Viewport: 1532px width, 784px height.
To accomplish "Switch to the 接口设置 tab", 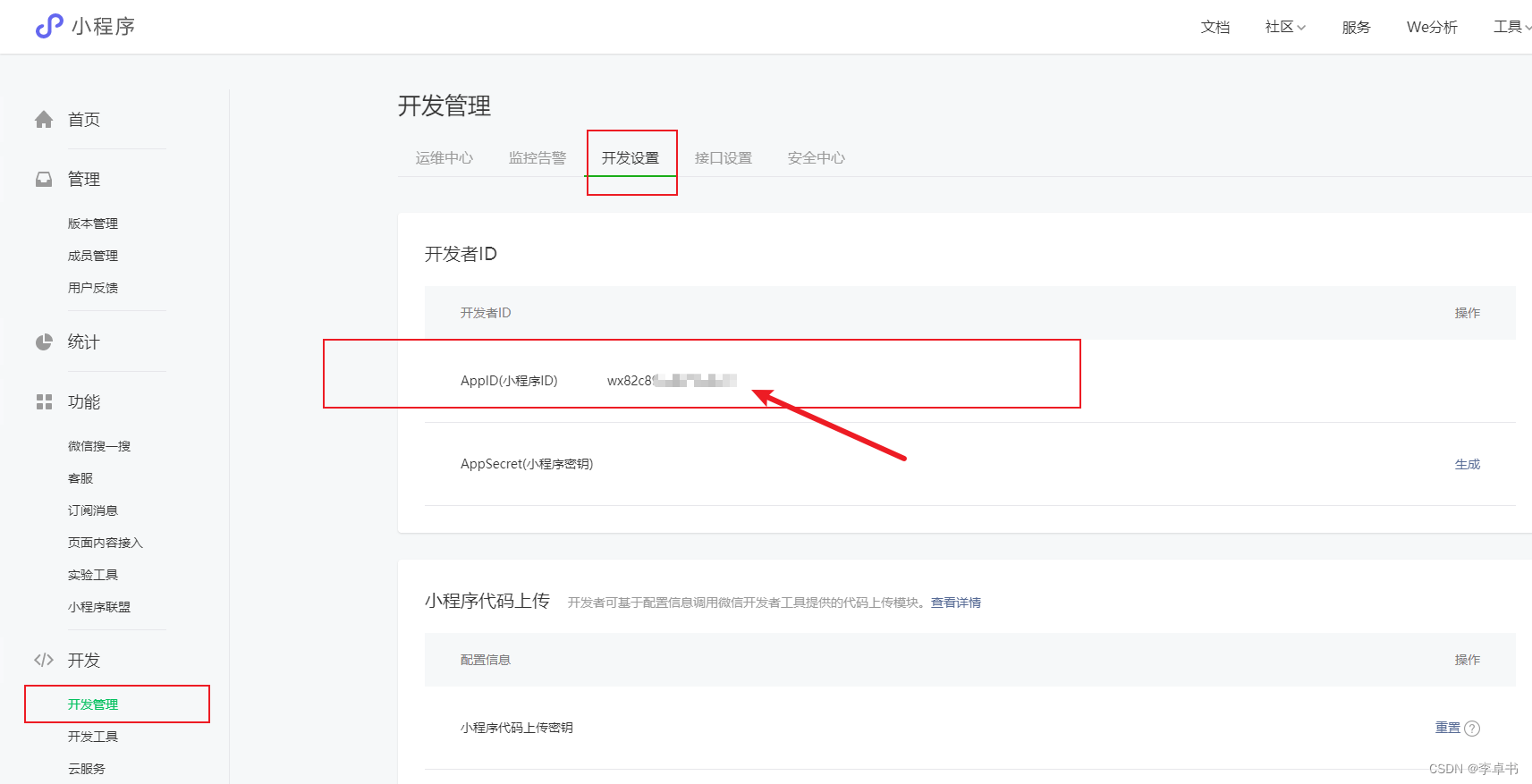I will (x=724, y=158).
